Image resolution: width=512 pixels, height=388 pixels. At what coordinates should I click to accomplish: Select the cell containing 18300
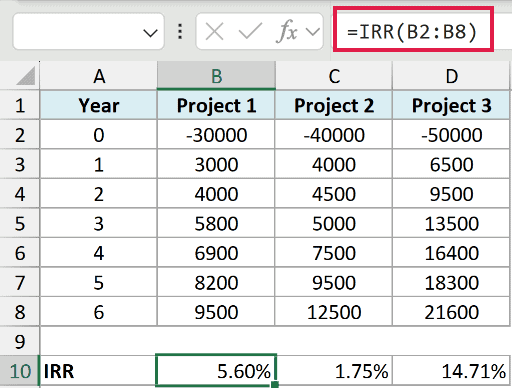(x=452, y=282)
